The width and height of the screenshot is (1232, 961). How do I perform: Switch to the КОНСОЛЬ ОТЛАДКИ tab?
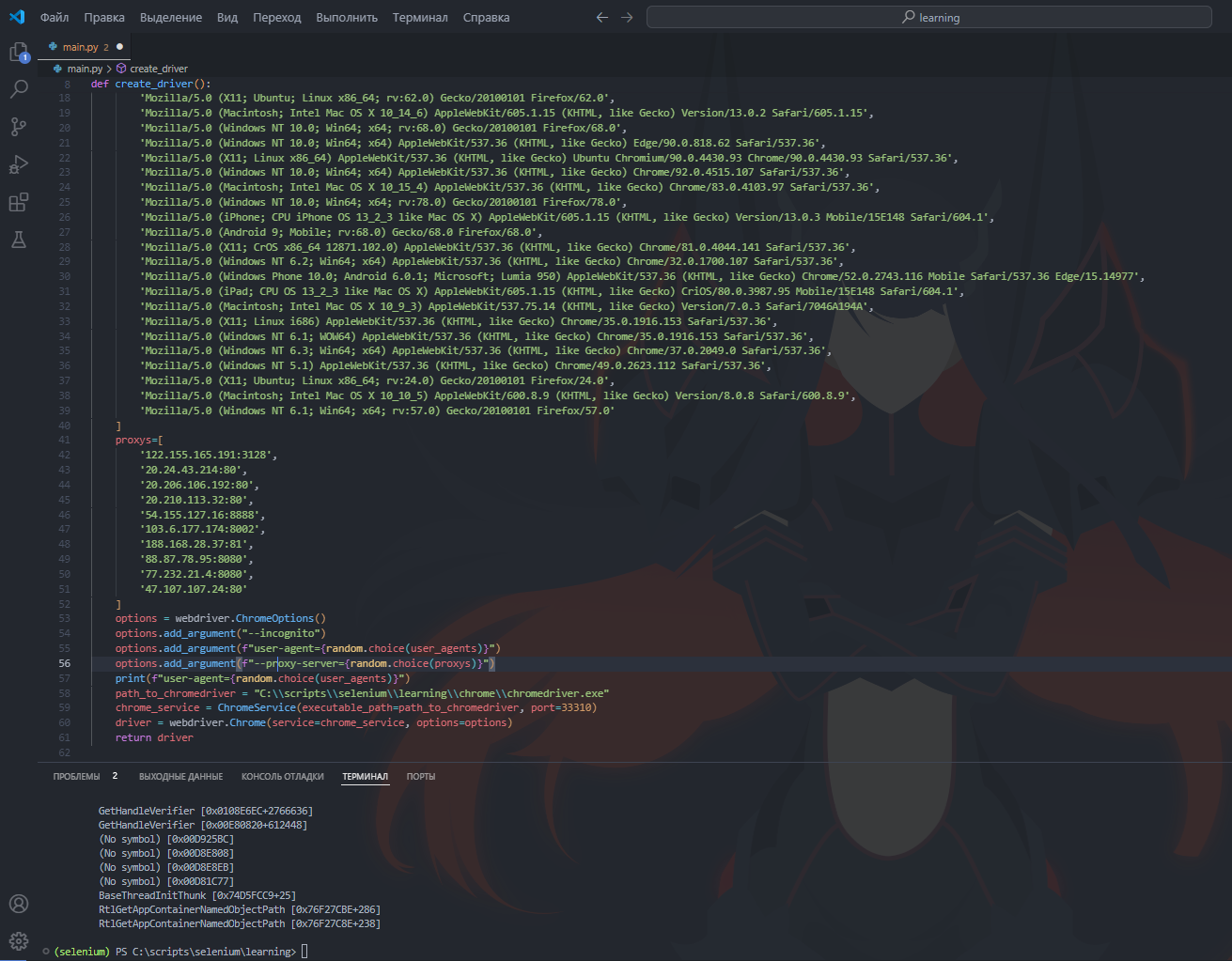point(282,777)
